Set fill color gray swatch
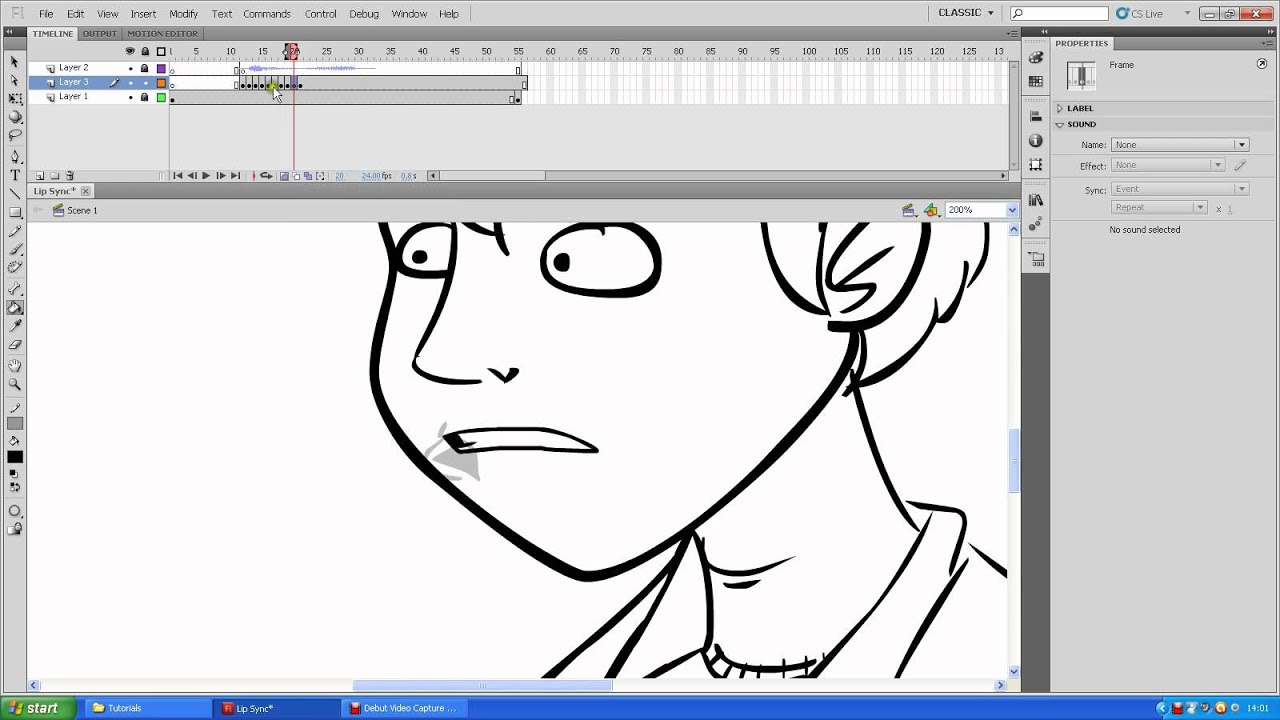The height and width of the screenshot is (720, 1280). [15, 424]
